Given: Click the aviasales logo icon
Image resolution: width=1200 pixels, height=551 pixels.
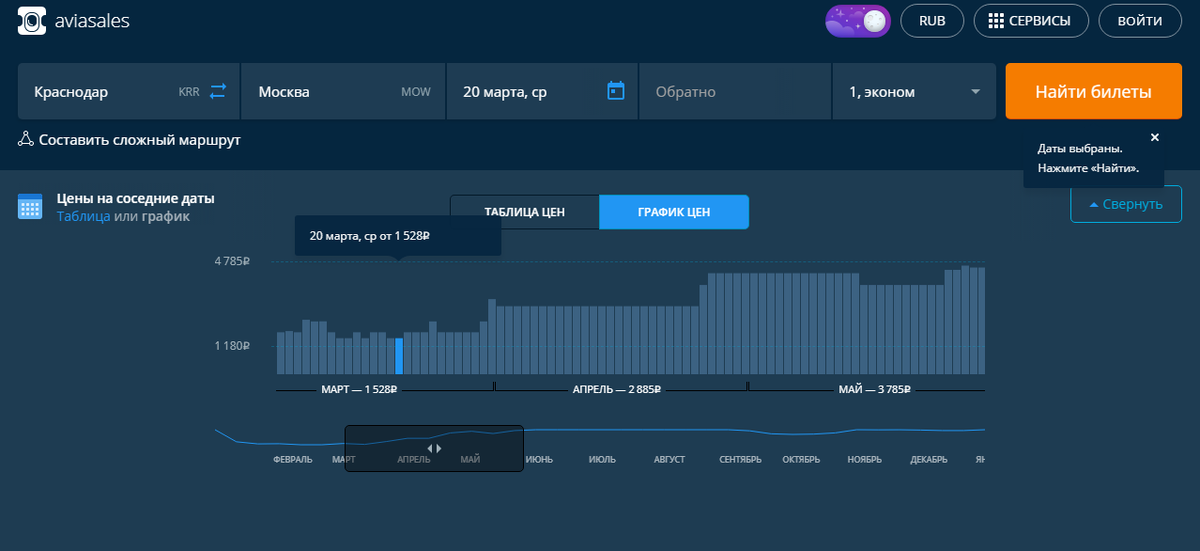Looking at the screenshot, I should coord(33,20).
